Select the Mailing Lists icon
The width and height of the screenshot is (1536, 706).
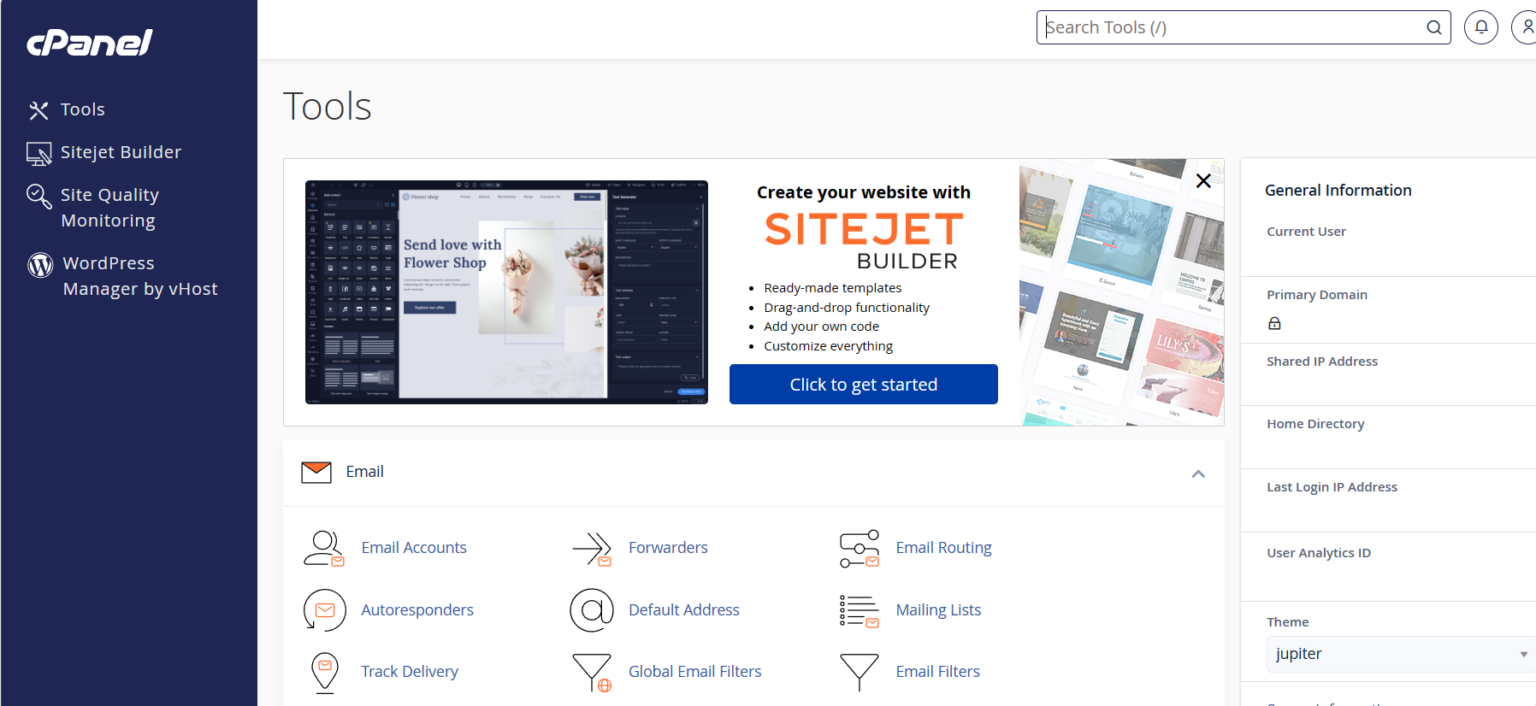[x=859, y=610]
